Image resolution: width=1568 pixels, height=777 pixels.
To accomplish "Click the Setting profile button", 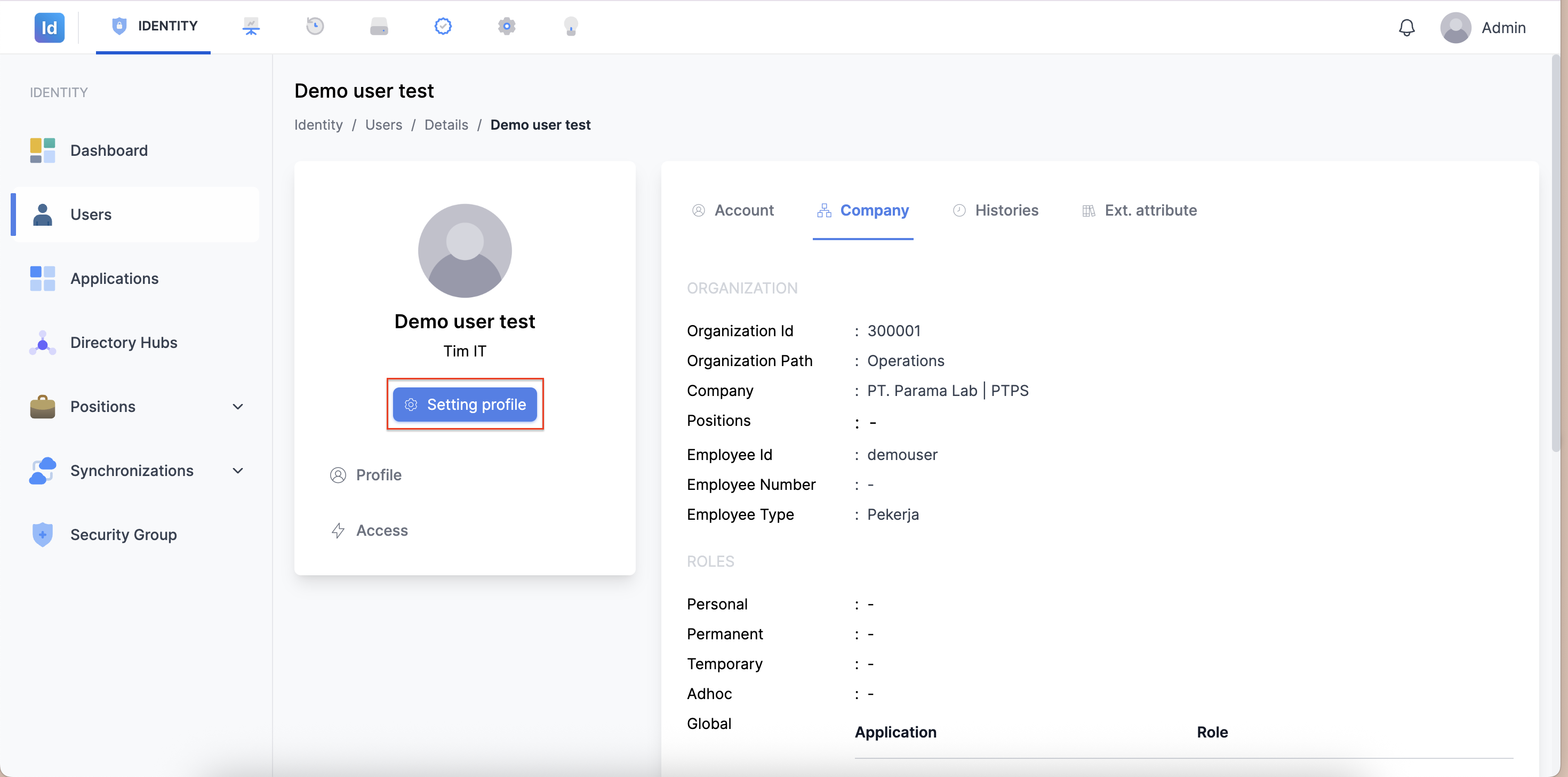I will coord(465,405).
